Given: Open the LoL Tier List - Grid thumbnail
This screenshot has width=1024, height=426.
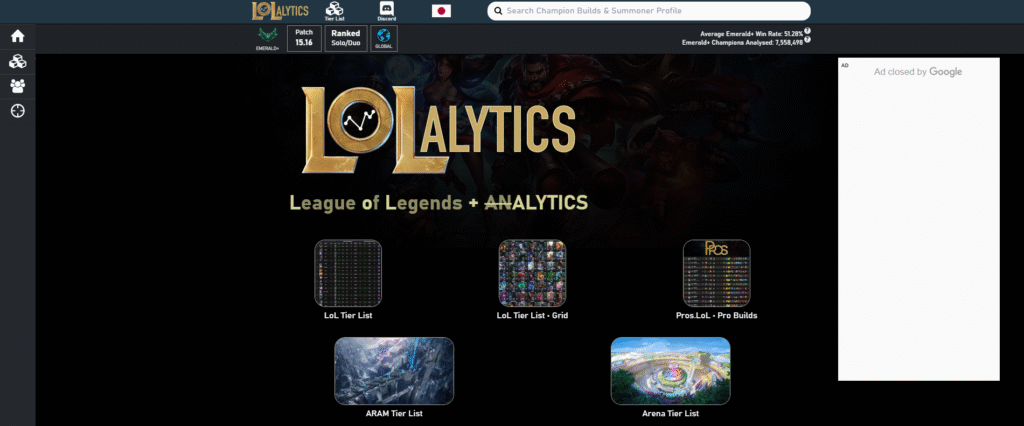Looking at the screenshot, I should (x=532, y=273).
